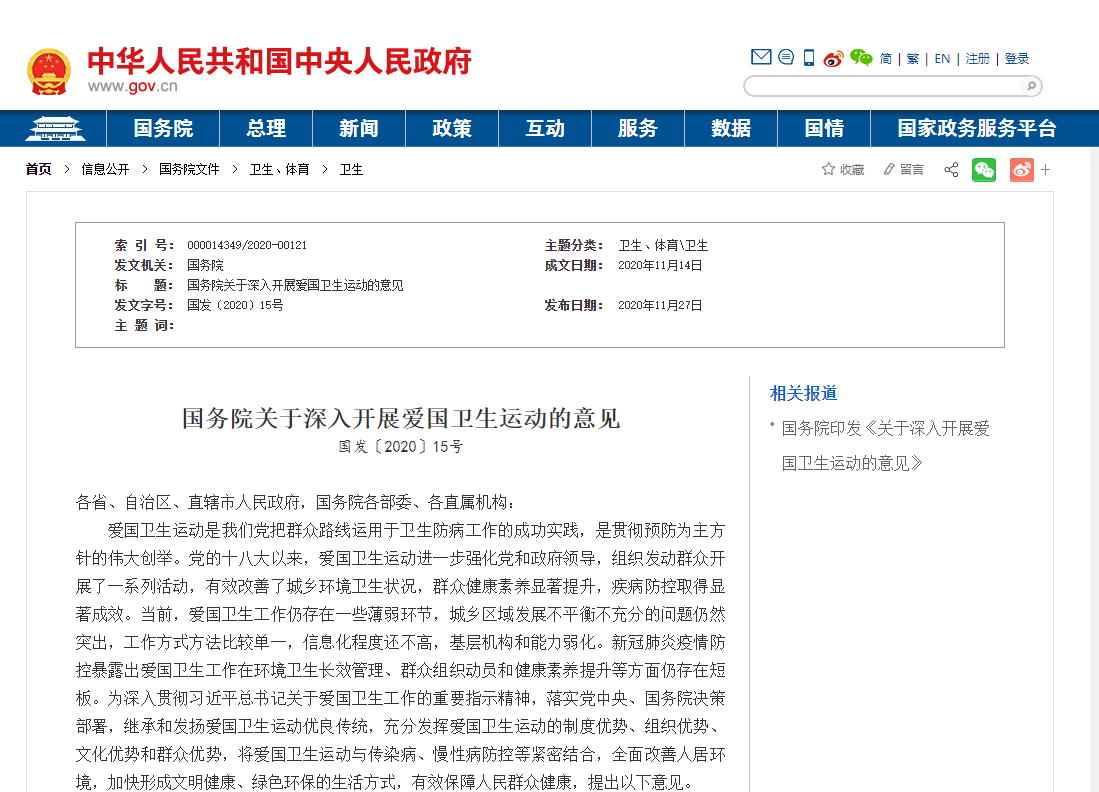
Task: Share the article via the green WeChat icon
Action: (x=983, y=170)
